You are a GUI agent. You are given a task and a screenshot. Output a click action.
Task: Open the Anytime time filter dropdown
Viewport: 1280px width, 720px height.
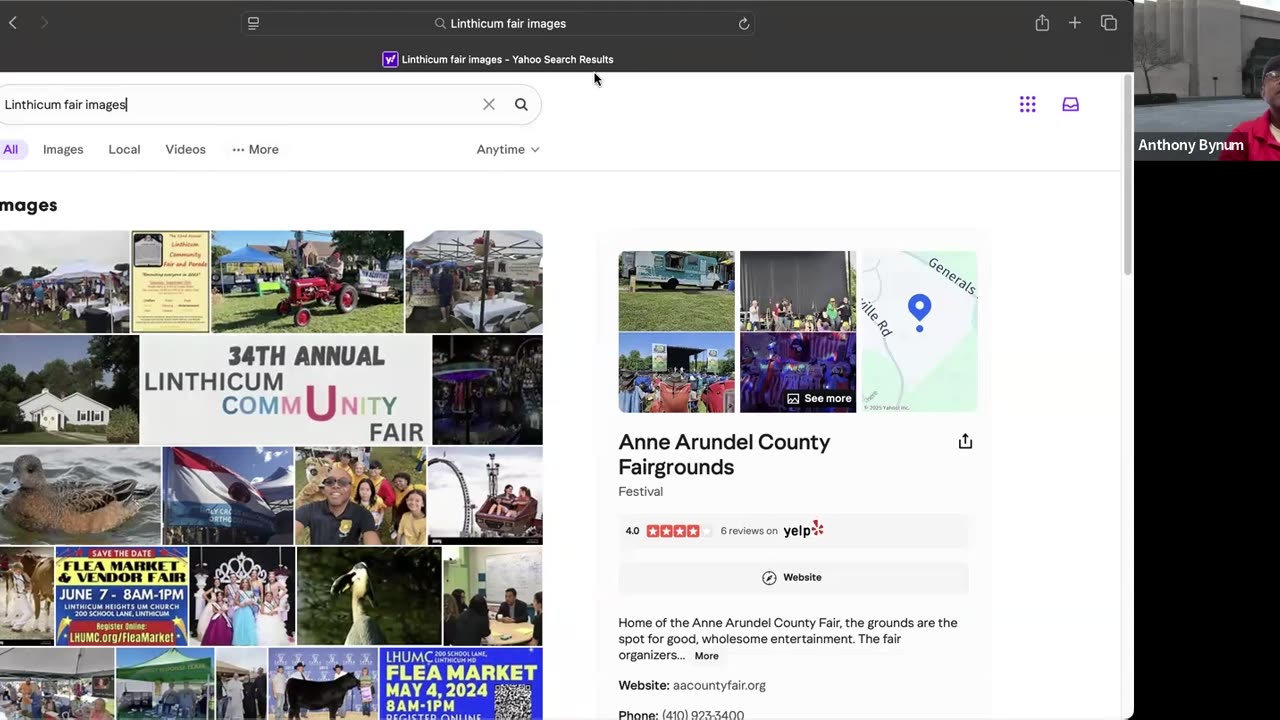[508, 149]
